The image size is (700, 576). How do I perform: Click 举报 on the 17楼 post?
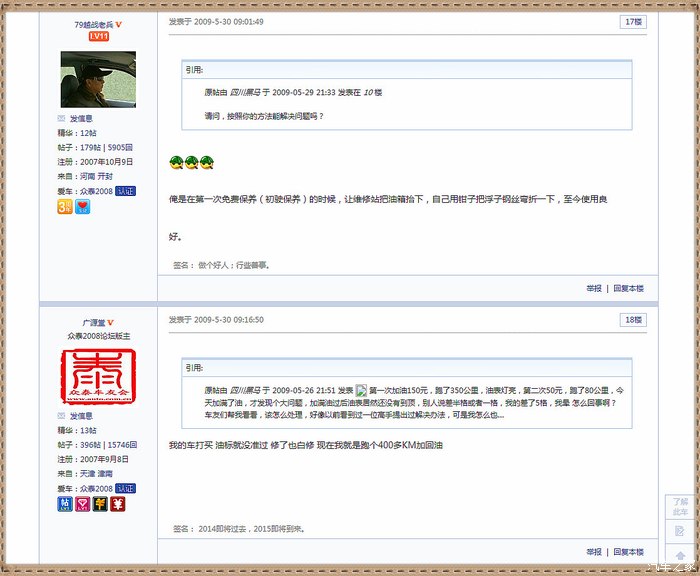(x=594, y=288)
